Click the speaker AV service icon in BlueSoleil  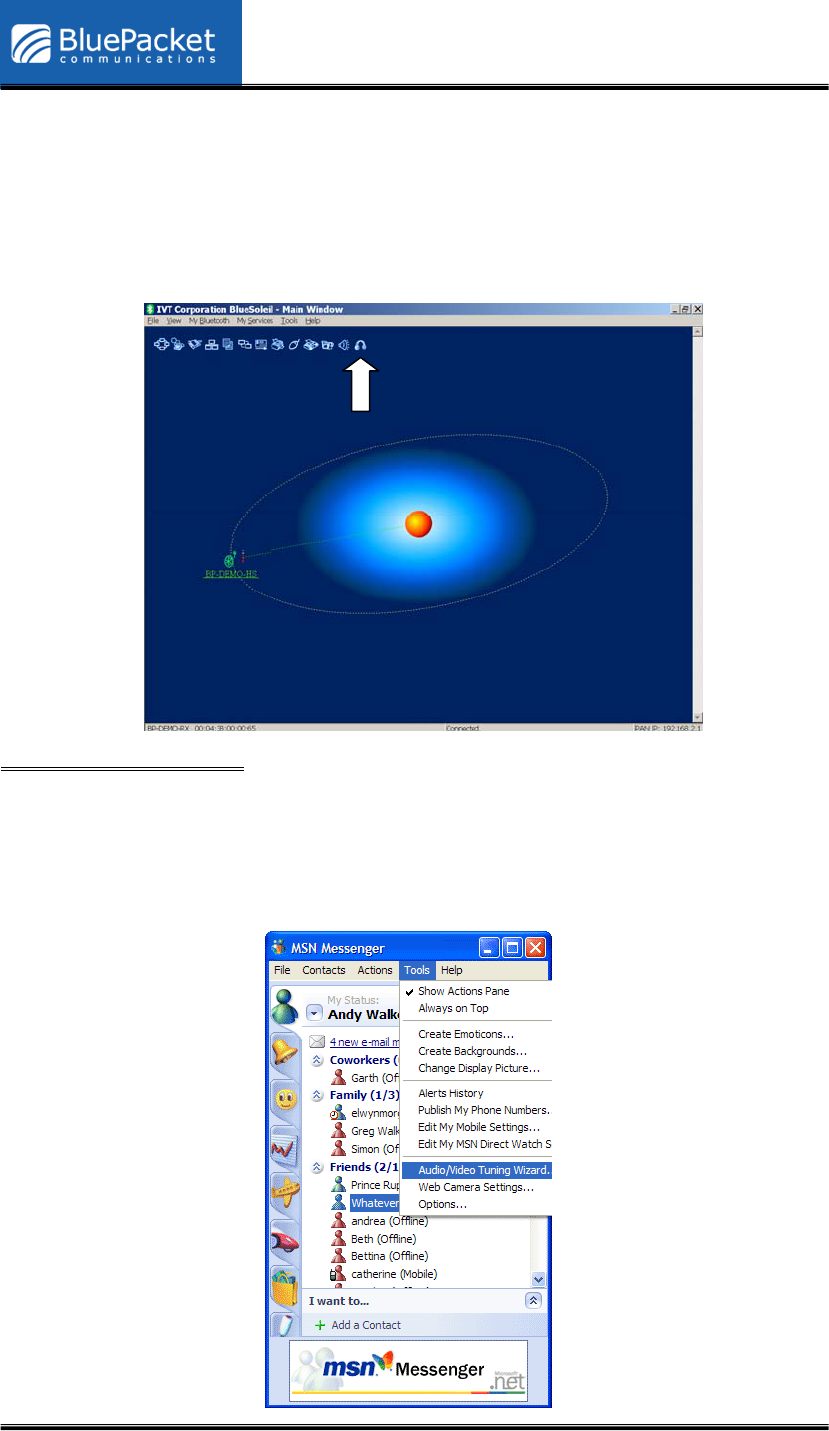click(344, 345)
